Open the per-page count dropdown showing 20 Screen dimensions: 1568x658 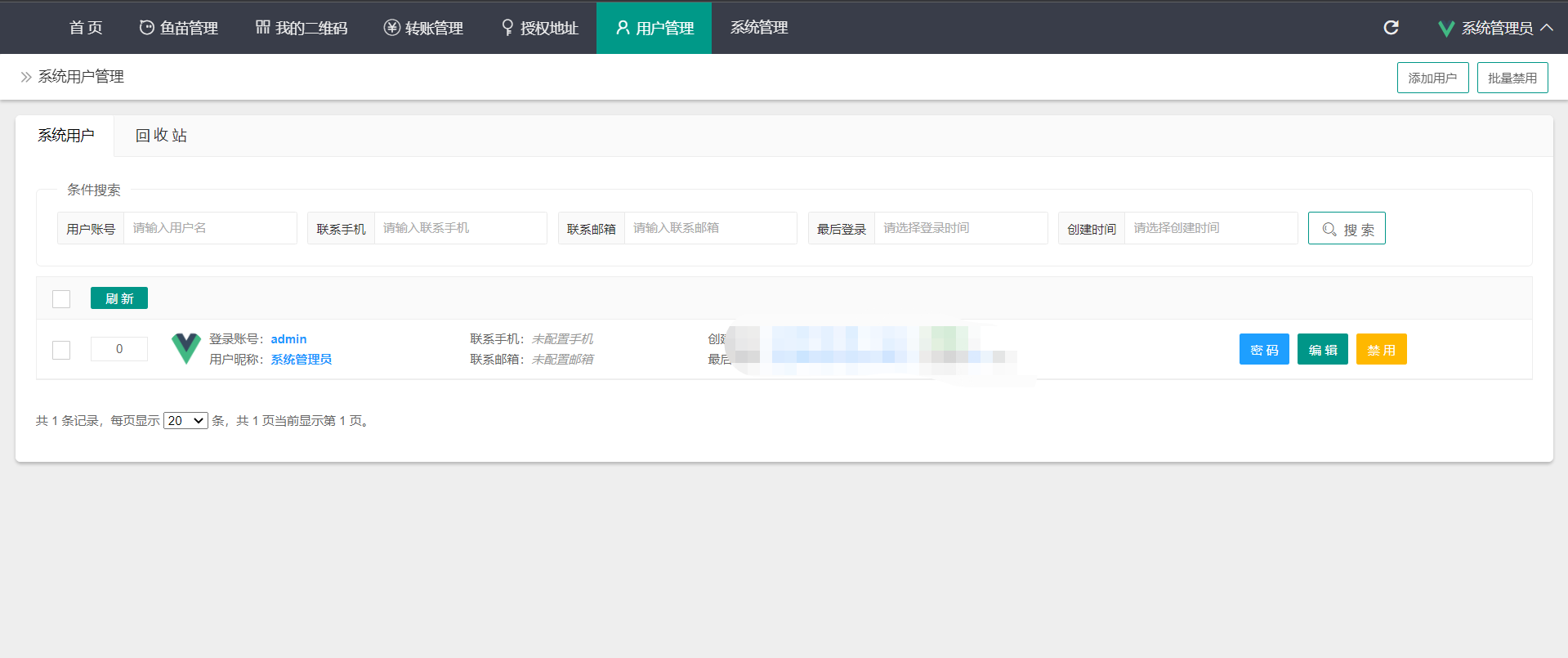pos(185,421)
